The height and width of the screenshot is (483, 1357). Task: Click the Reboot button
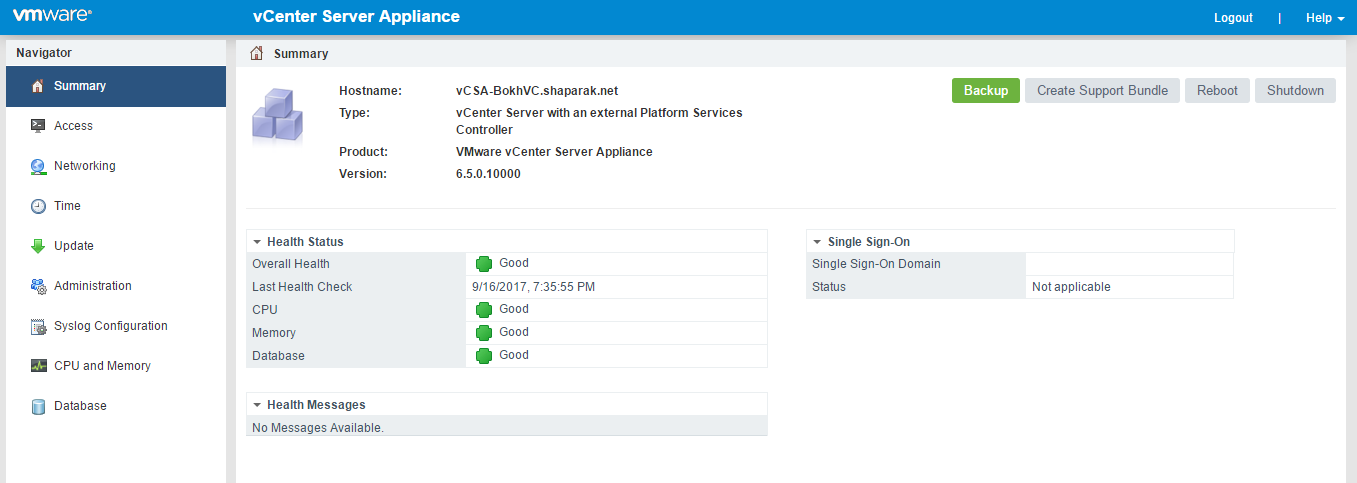(x=1217, y=90)
